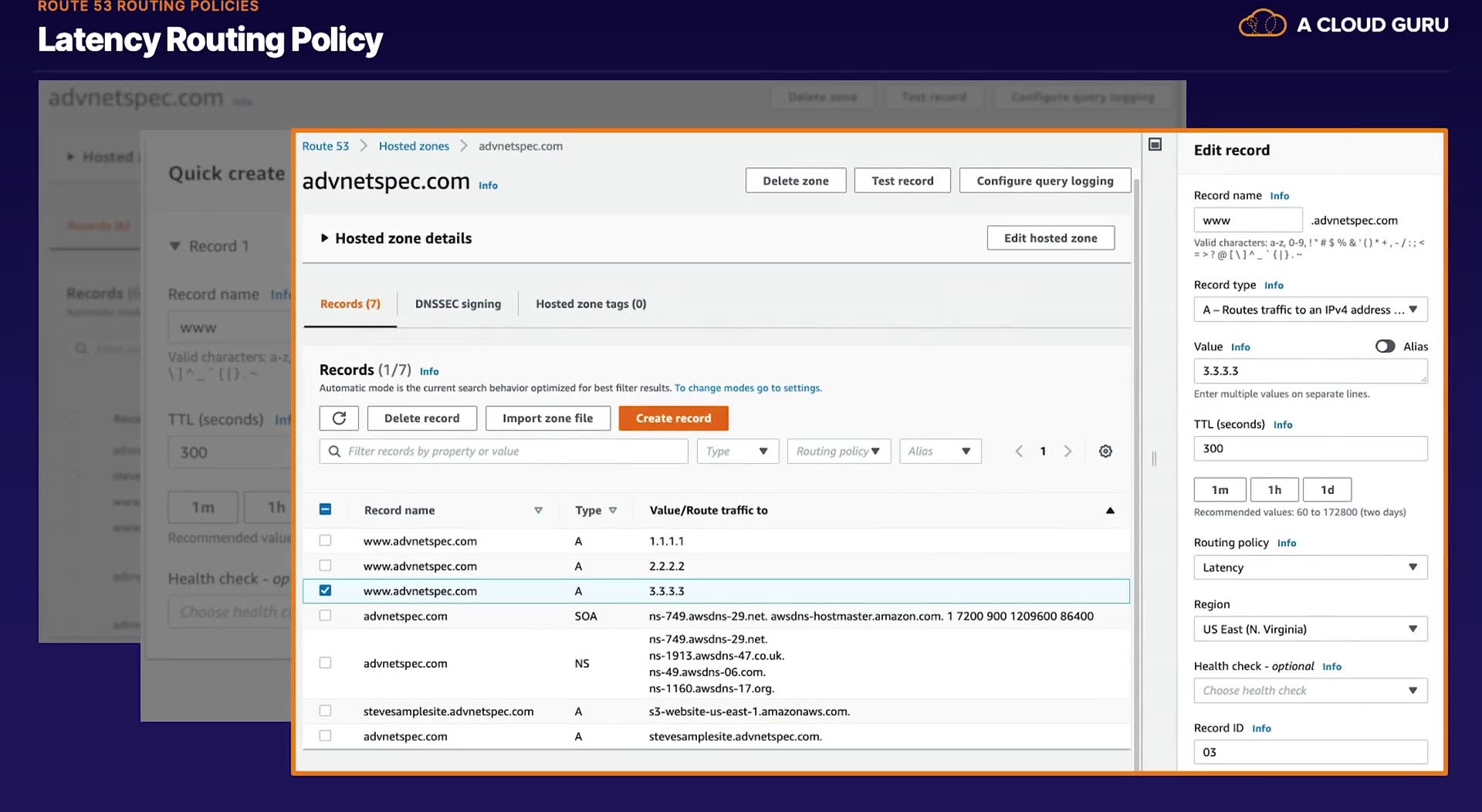The width and height of the screenshot is (1482, 812).
Task: Click the Filter records search field
Action: (503, 452)
